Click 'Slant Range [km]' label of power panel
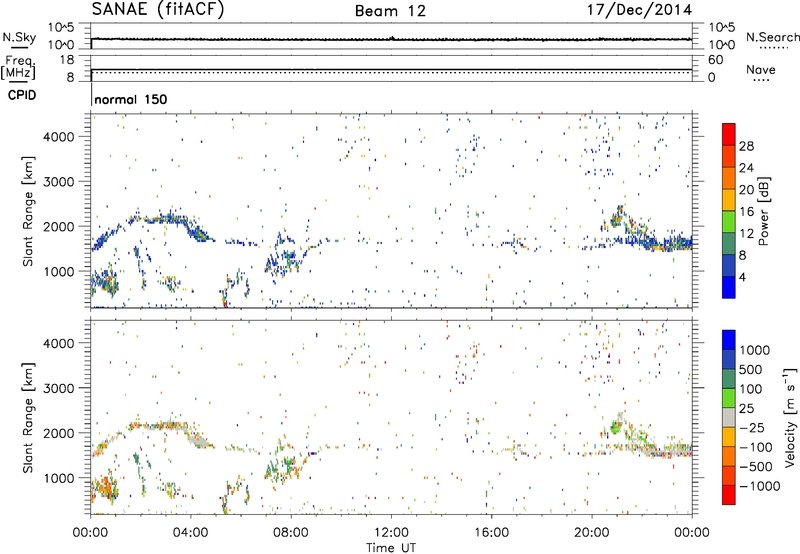 (28, 211)
